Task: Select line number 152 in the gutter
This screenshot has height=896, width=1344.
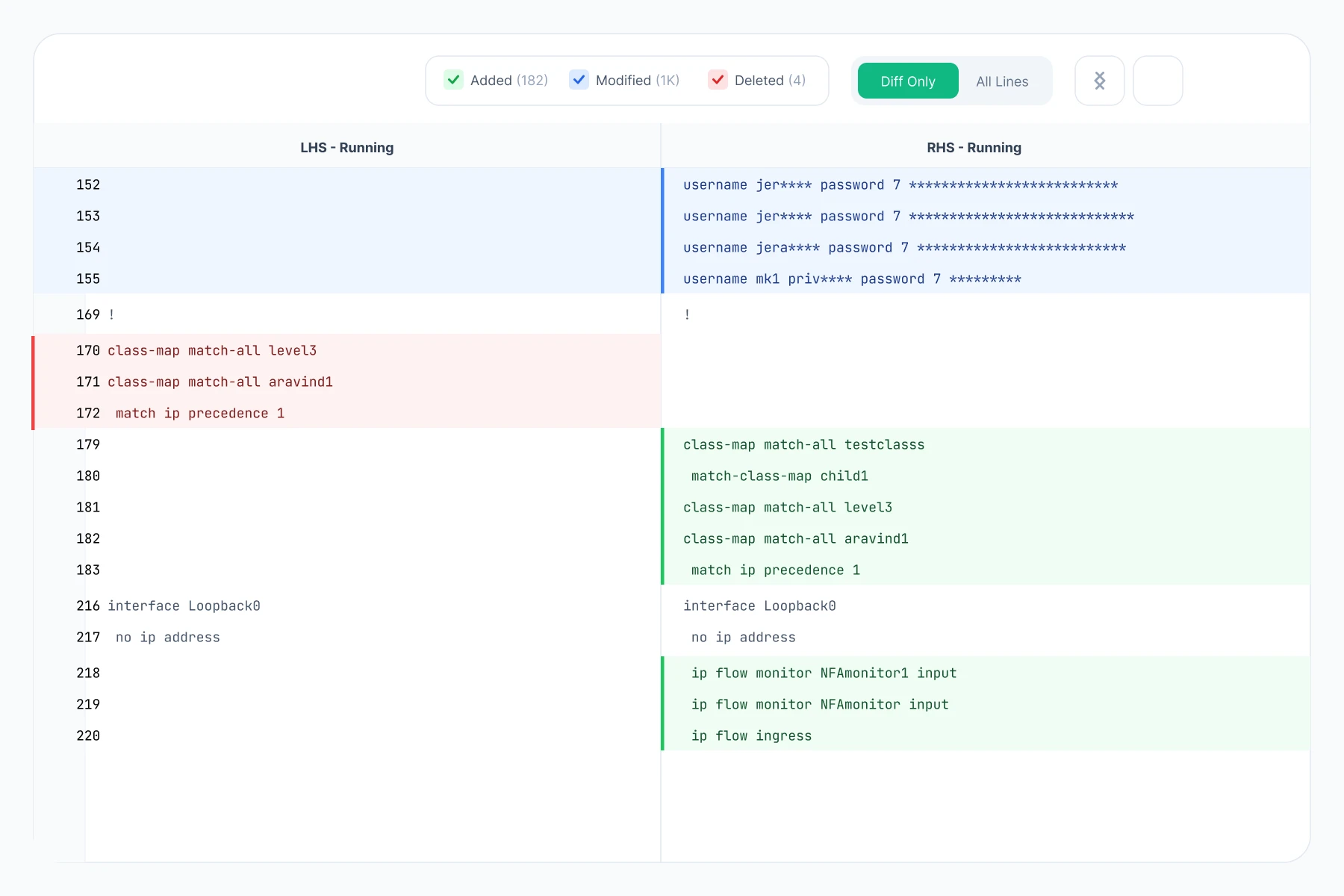Action: [88, 185]
